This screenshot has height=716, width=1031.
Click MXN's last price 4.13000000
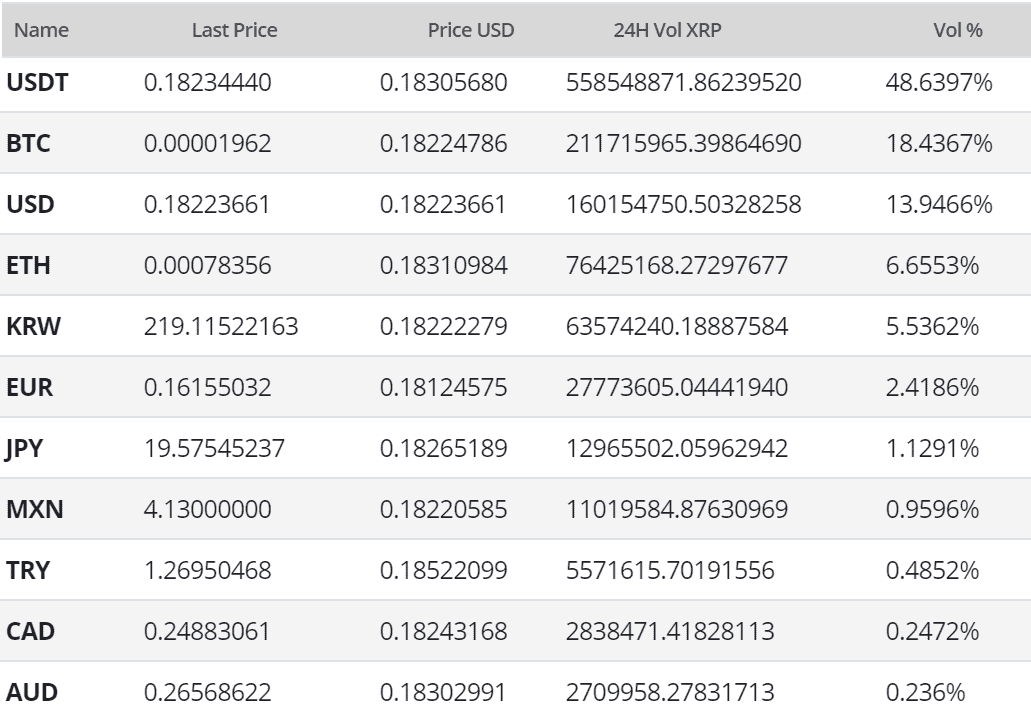[x=207, y=510]
